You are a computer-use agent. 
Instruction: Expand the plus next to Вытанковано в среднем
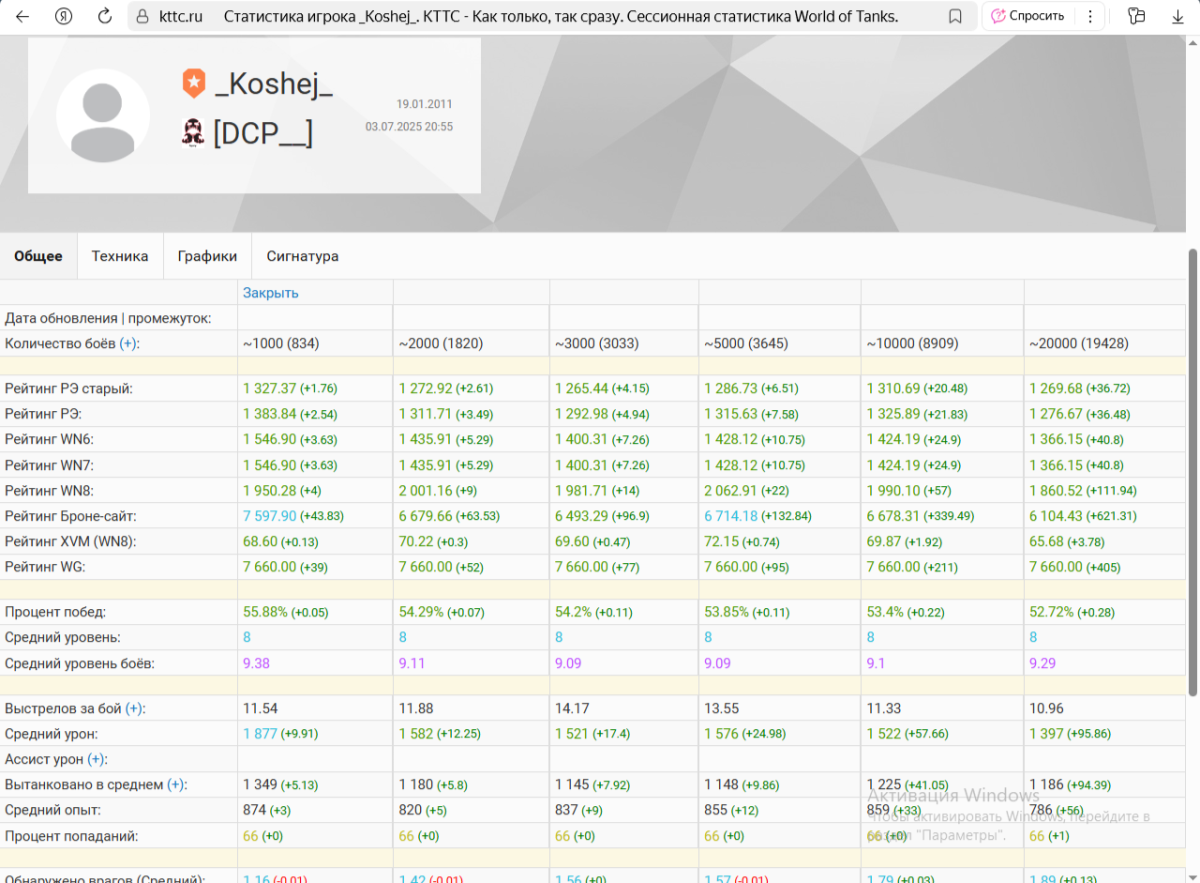(176, 785)
